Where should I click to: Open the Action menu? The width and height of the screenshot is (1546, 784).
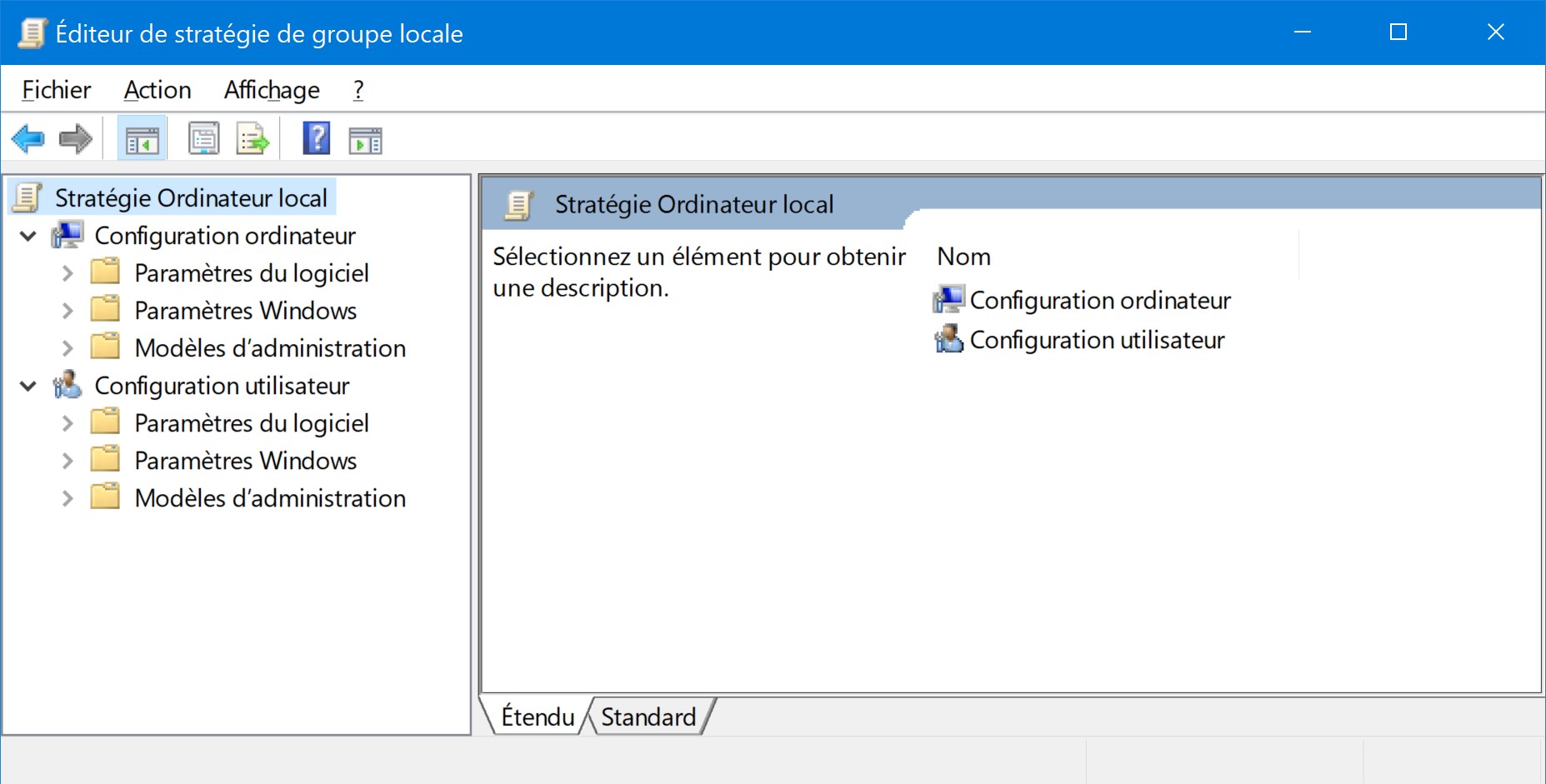coord(158,89)
